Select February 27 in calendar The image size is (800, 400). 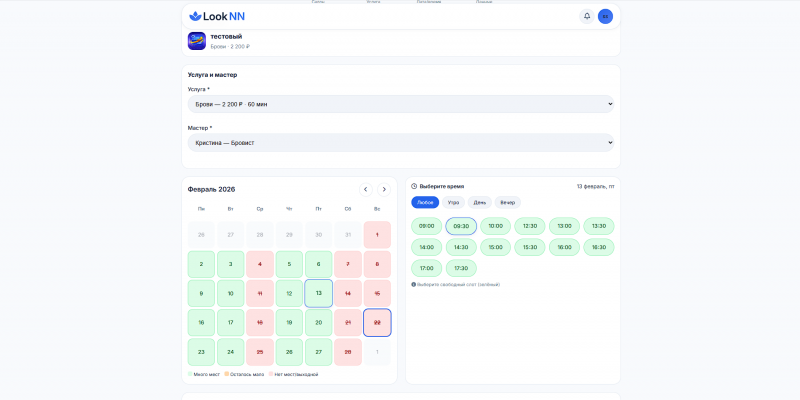(319, 352)
